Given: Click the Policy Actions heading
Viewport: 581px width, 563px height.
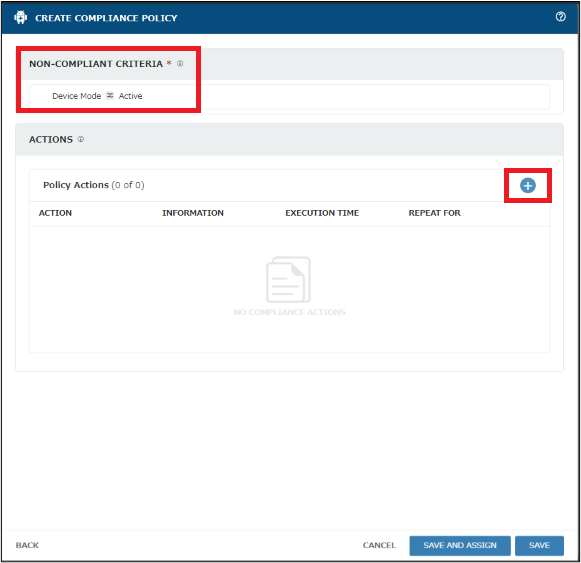Looking at the screenshot, I should pos(94,185).
